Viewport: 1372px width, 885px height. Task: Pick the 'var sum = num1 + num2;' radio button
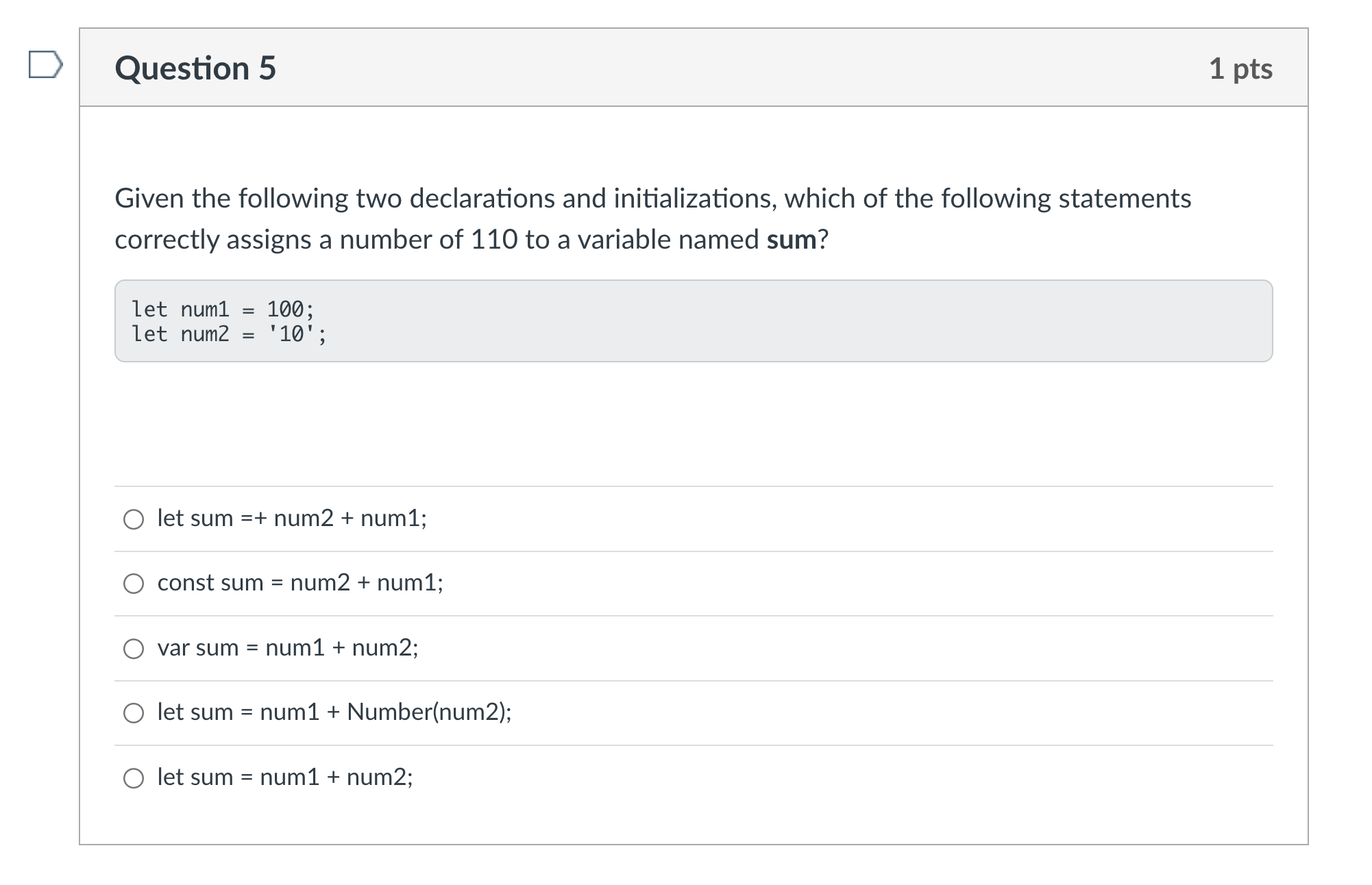point(134,649)
